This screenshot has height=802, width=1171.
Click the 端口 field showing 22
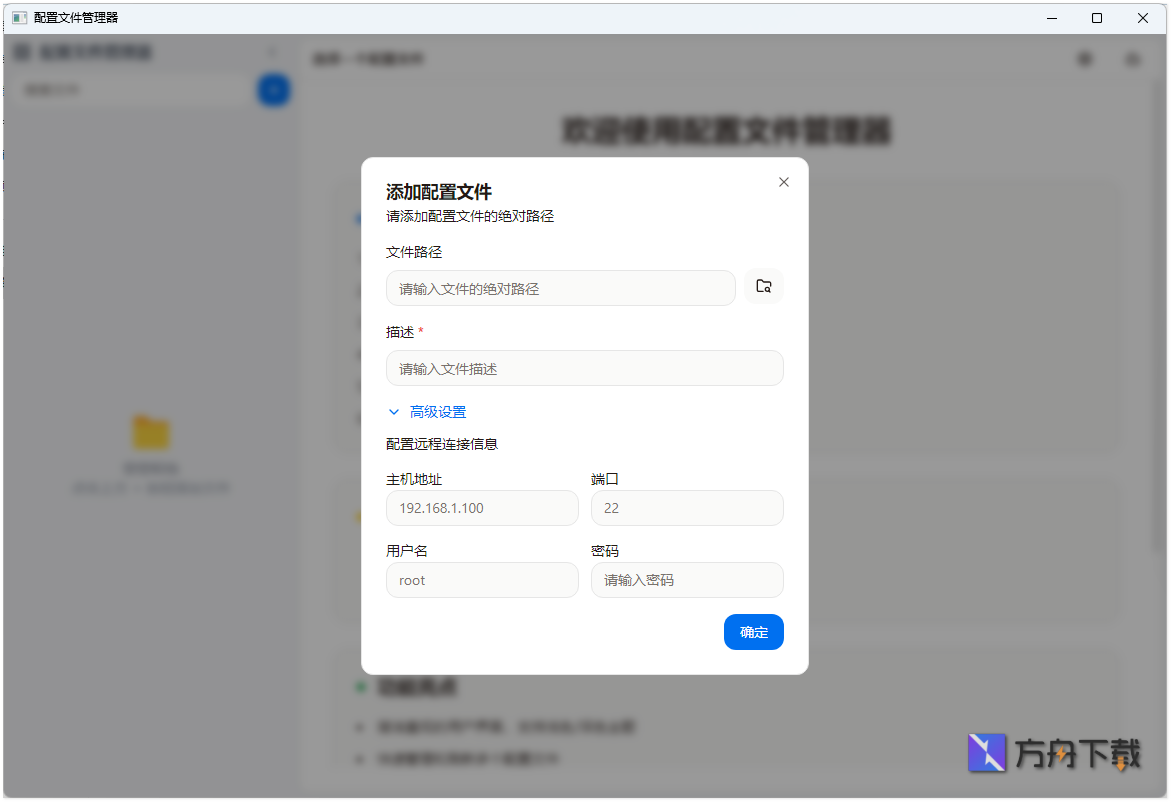[x=687, y=508]
